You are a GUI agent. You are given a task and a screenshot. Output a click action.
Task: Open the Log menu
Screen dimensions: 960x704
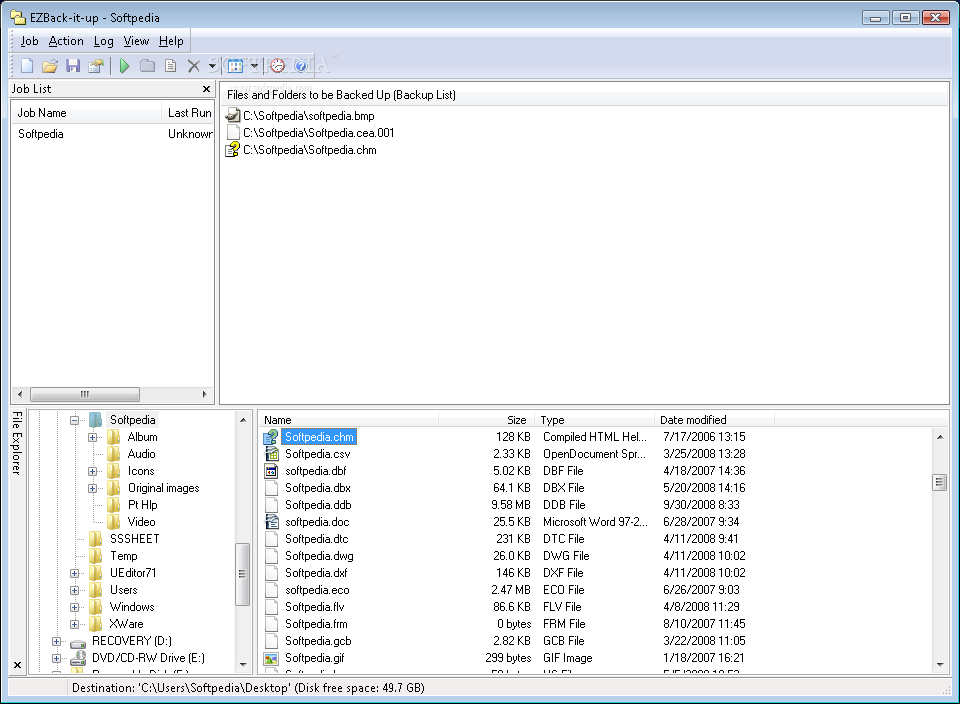click(103, 41)
